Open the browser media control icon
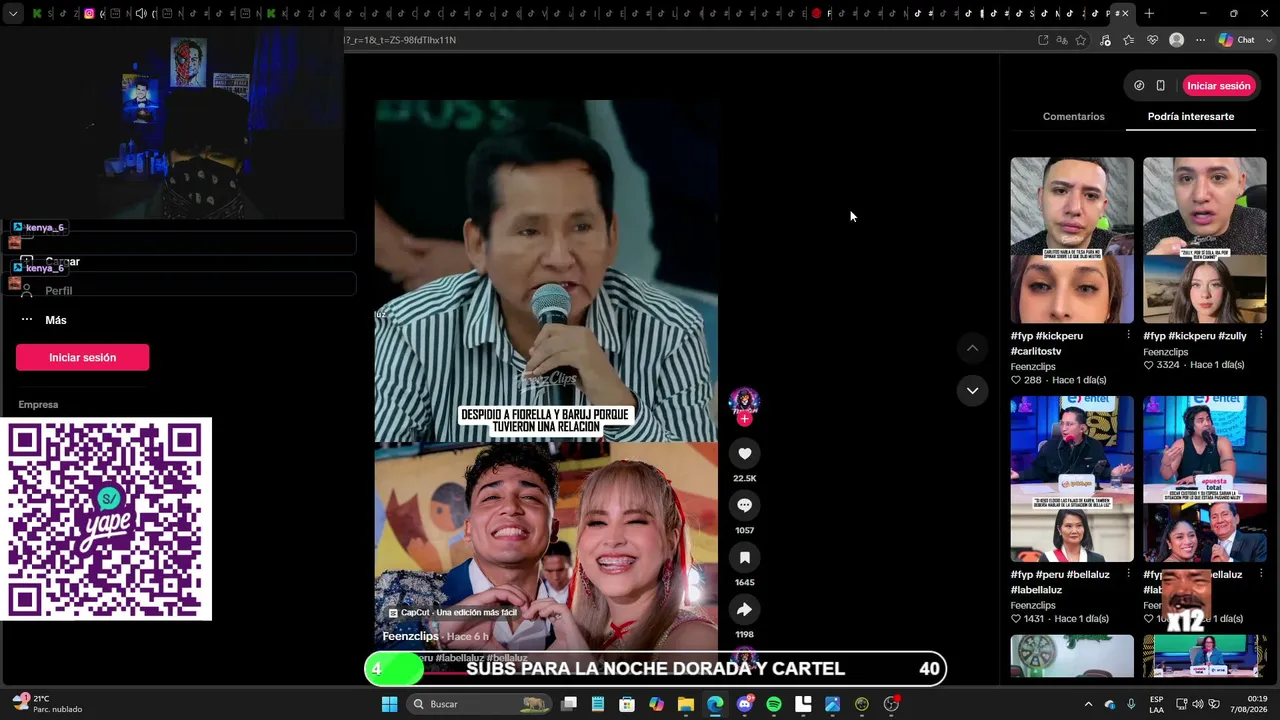Viewport: 1280px width, 720px height. pos(1105,40)
